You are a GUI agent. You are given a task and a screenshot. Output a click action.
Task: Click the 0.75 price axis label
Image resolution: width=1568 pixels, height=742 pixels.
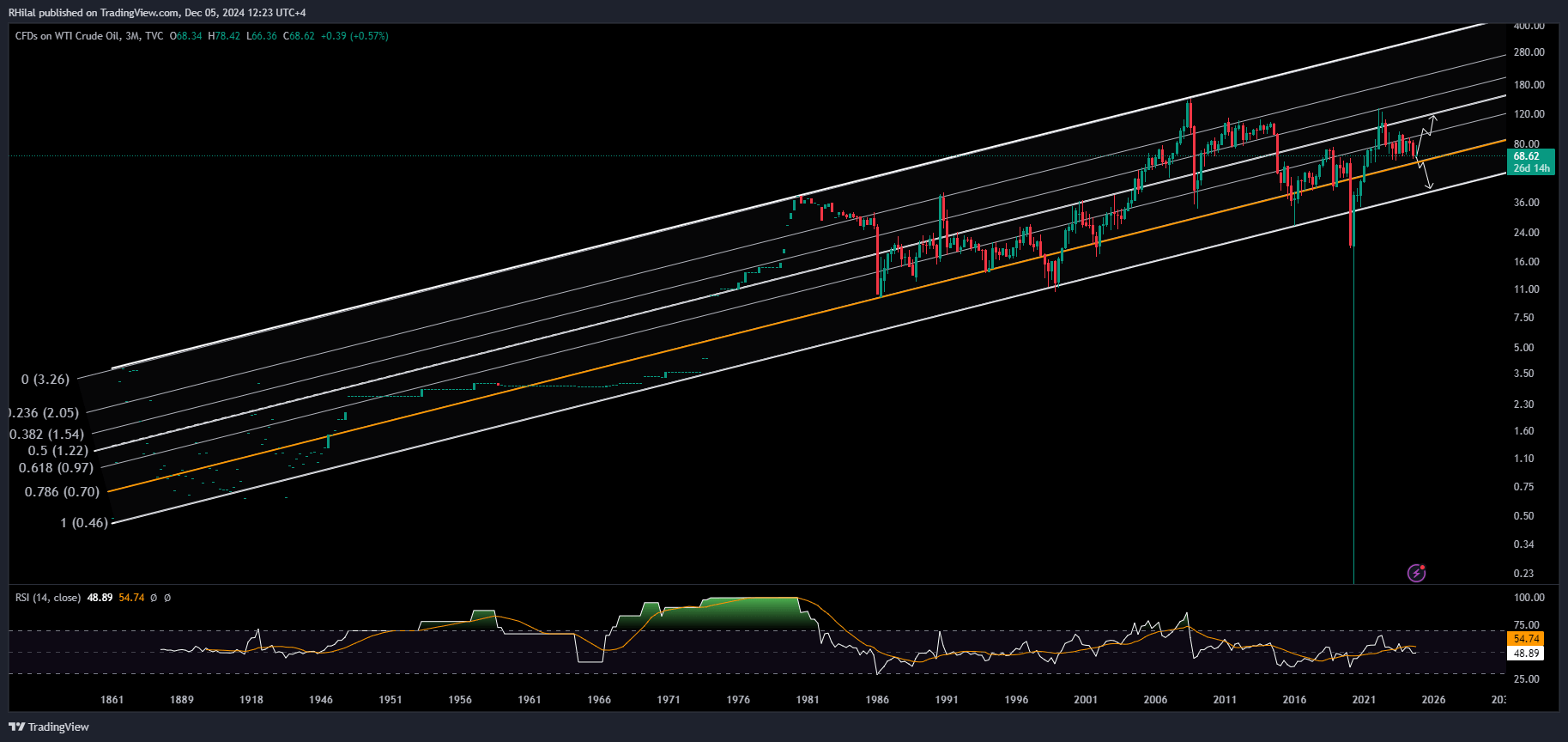pyautogui.click(x=1523, y=487)
